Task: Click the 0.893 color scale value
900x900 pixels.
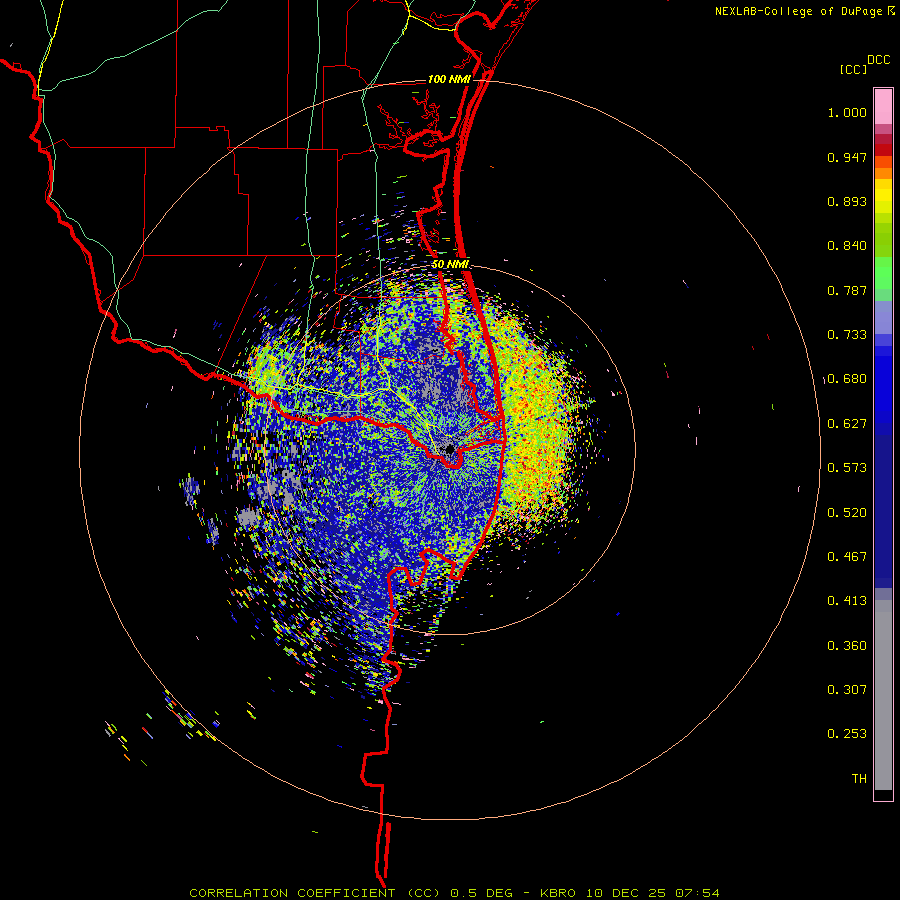Action: (847, 201)
